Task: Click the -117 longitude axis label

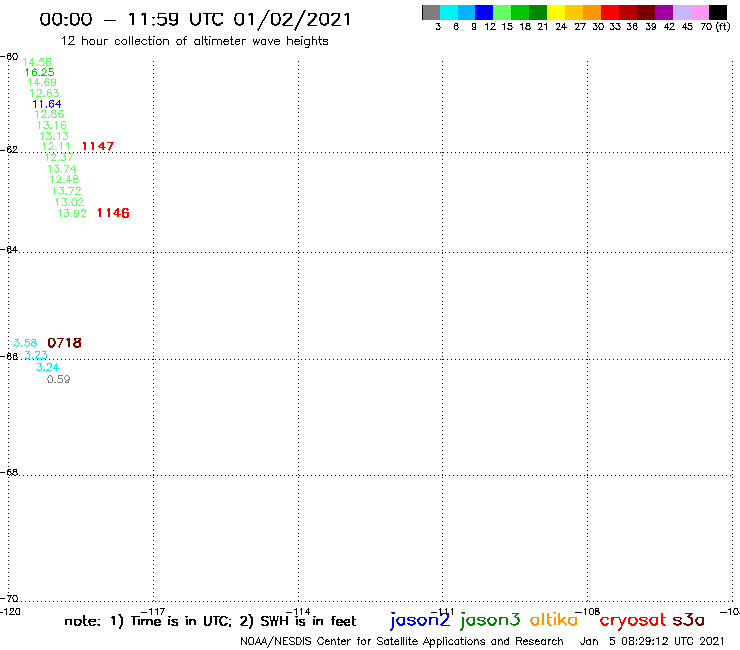Action: [x=153, y=612]
